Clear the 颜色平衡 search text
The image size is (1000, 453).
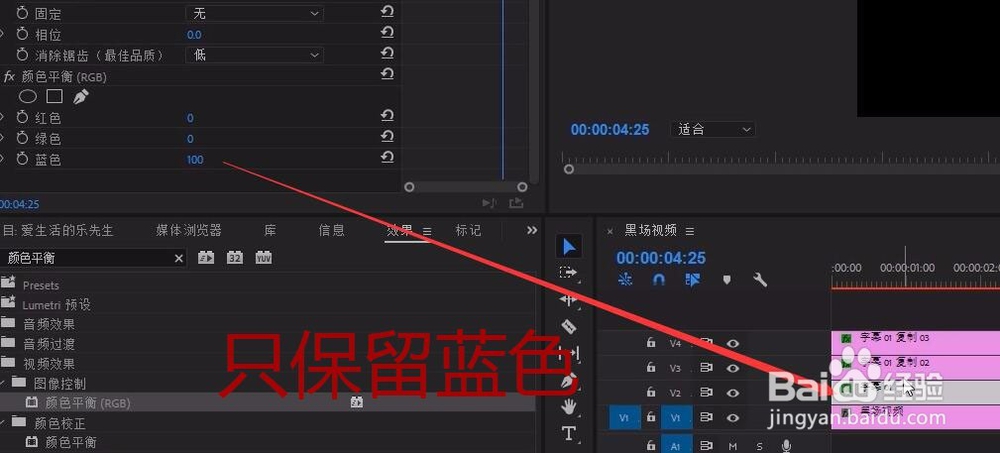pyautogui.click(x=179, y=258)
